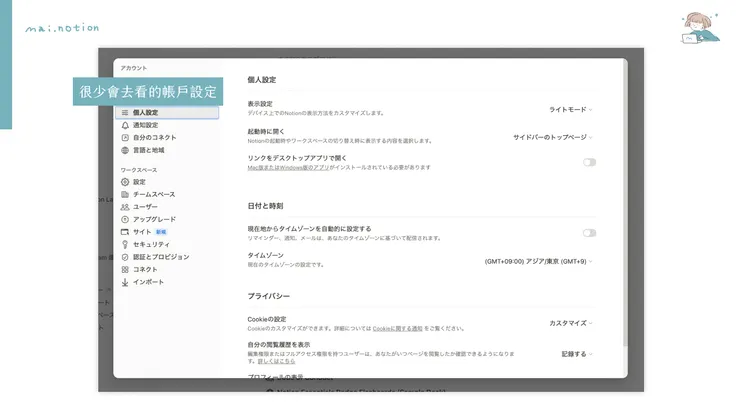Click the プライバシー section heading

[269, 296]
